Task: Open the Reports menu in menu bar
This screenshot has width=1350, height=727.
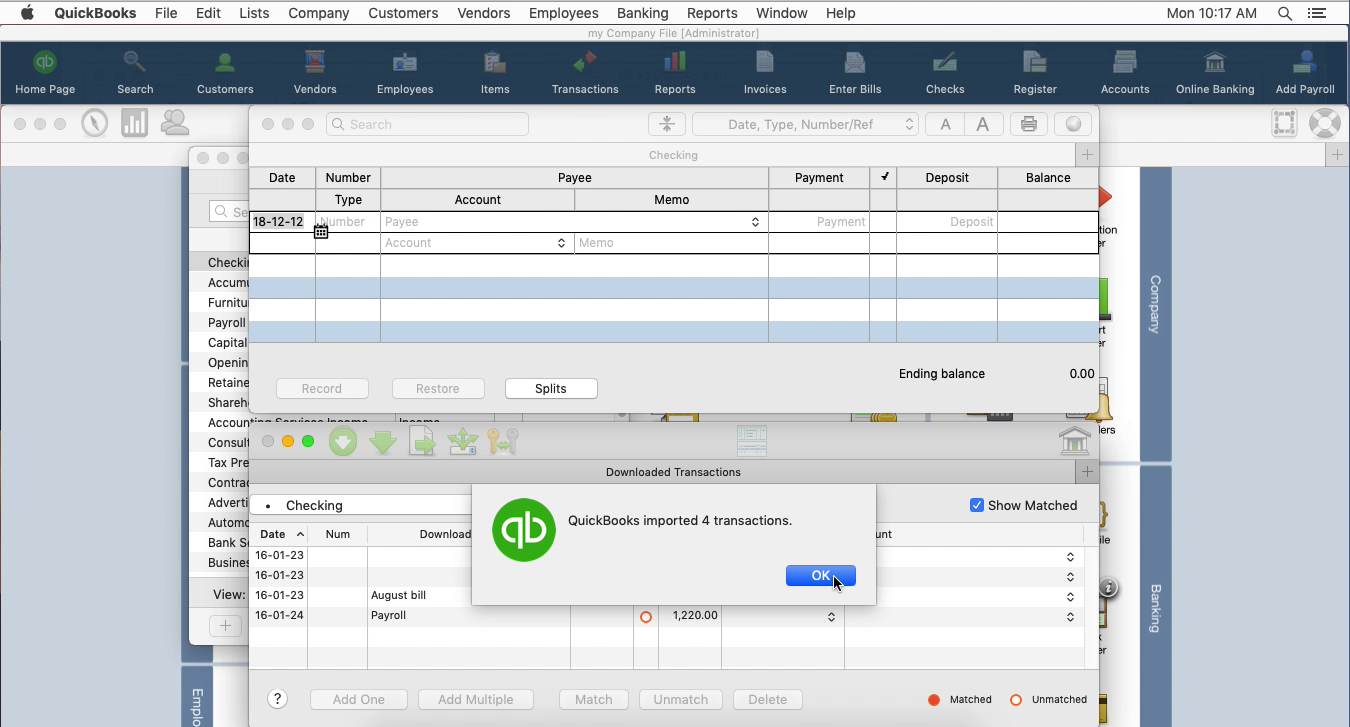Action: (x=712, y=13)
